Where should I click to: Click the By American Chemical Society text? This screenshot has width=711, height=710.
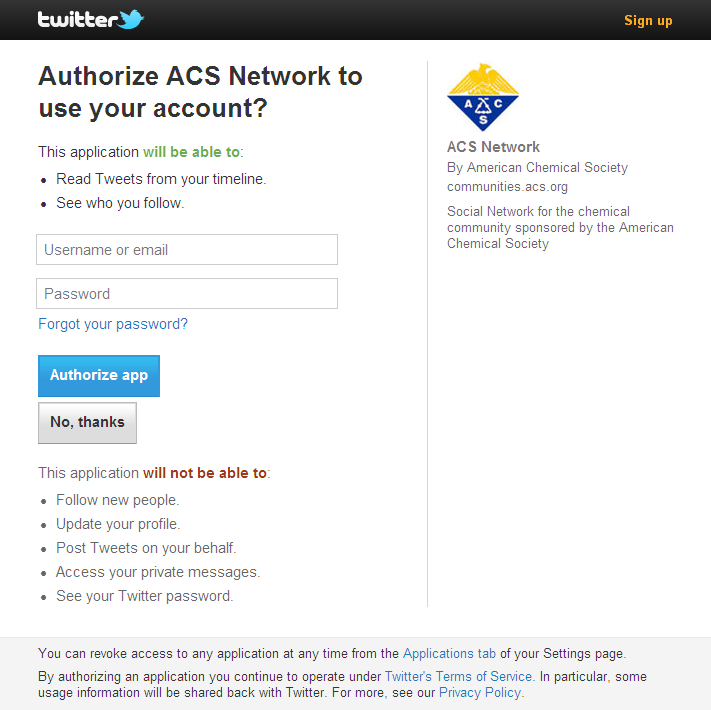click(x=537, y=167)
